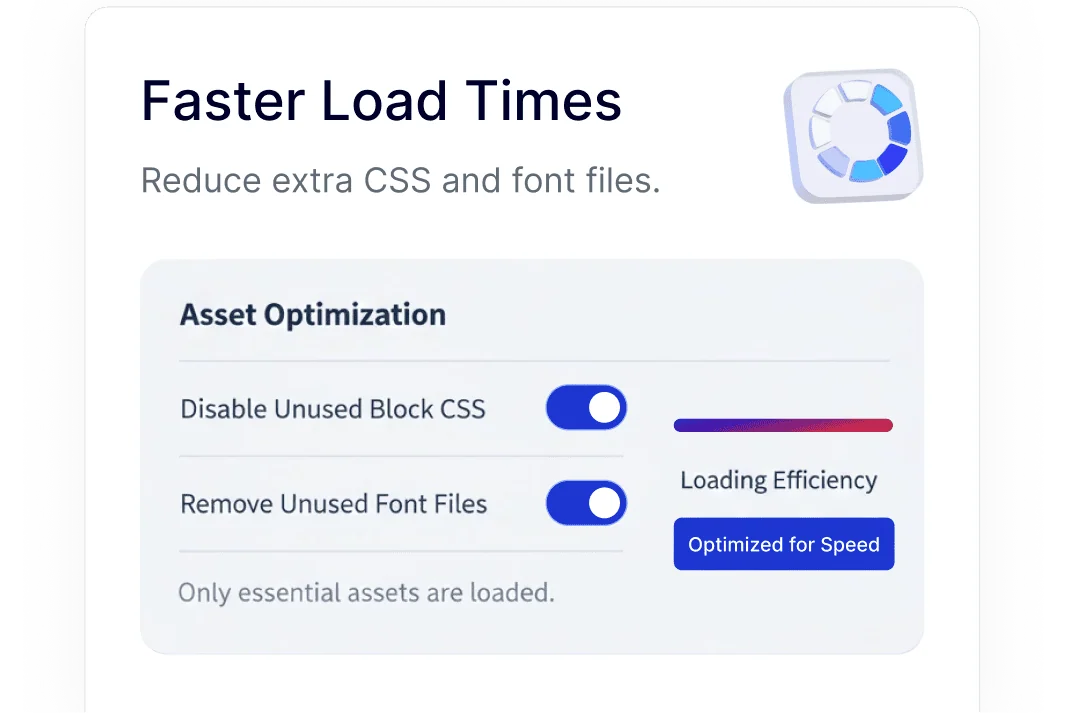The width and height of the screenshot is (1065, 713).
Task: Turn off Remove Unused Font Files
Action: point(586,503)
